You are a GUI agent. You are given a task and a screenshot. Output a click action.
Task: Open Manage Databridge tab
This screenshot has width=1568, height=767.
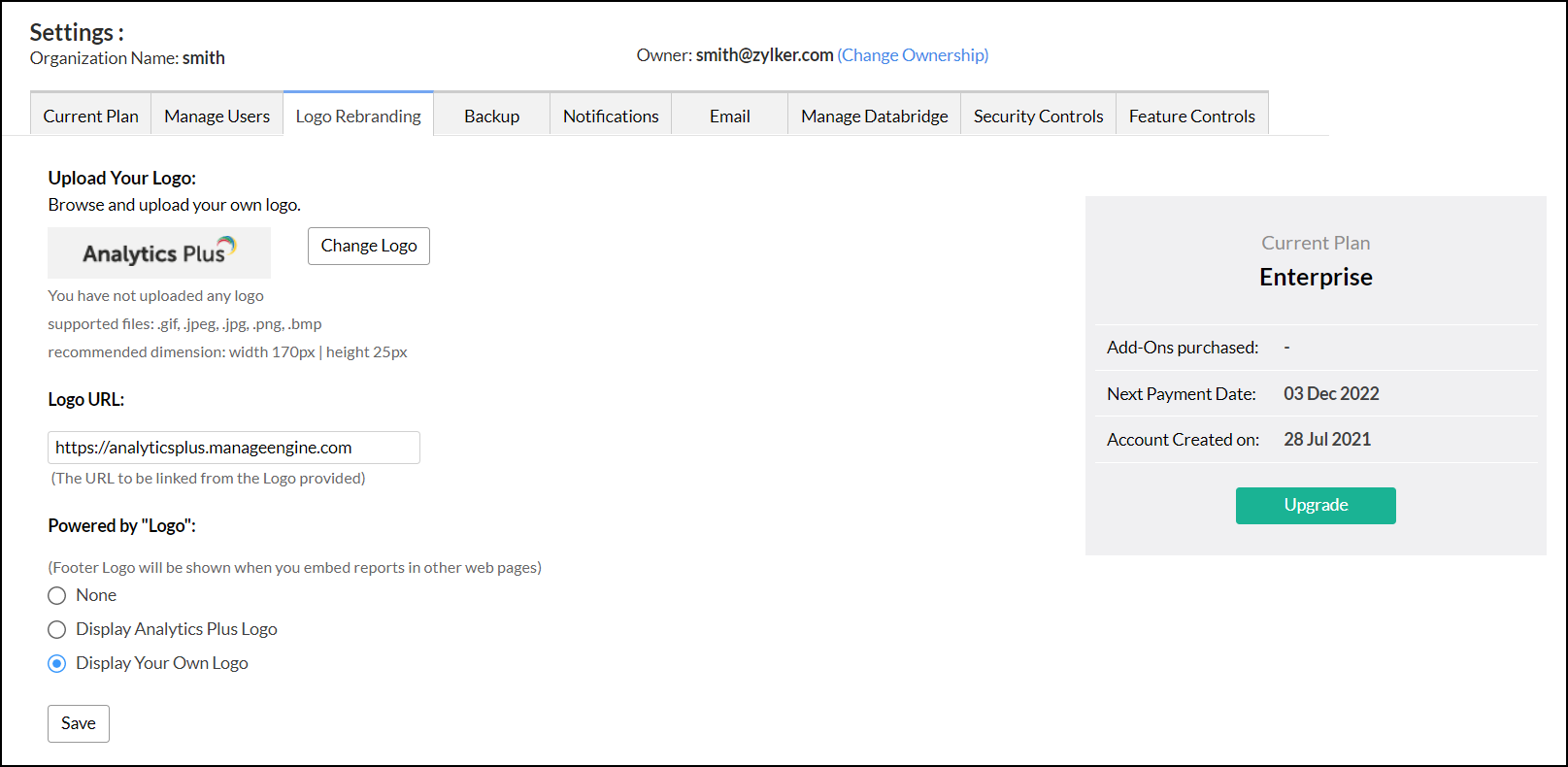[x=874, y=116]
